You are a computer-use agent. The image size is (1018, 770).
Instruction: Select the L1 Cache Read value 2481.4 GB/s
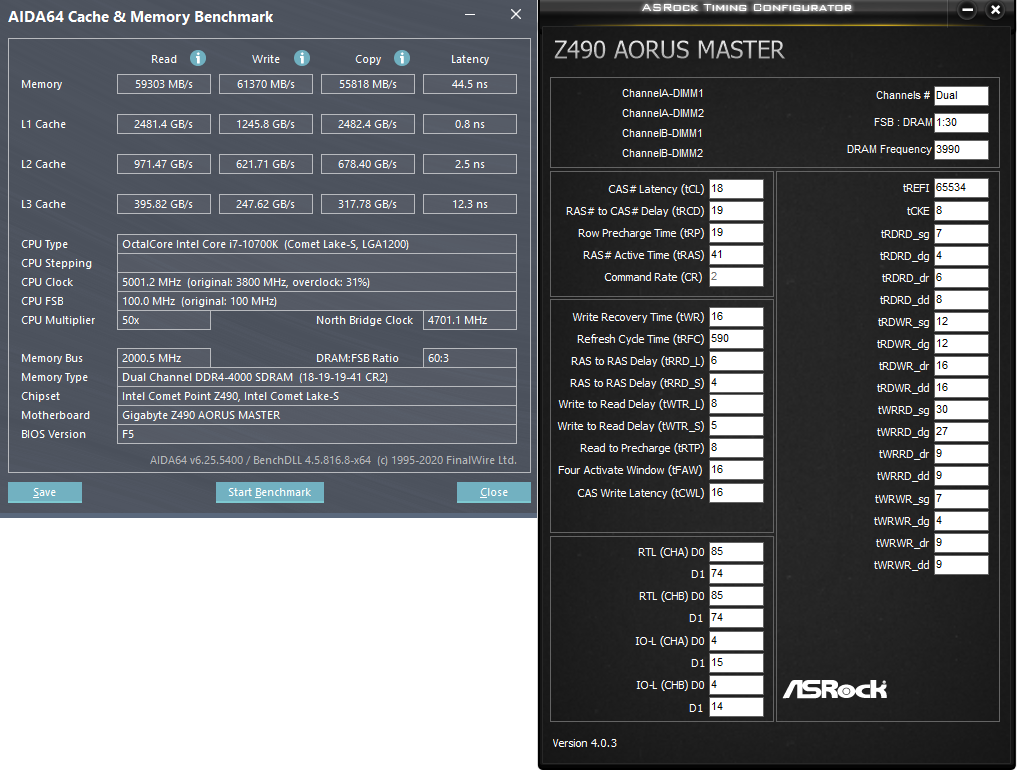[x=164, y=124]
